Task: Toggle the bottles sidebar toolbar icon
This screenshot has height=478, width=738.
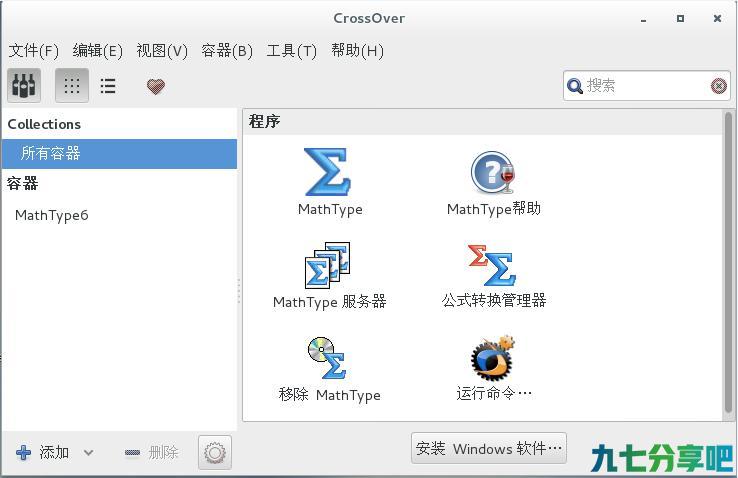Action: coord(24,85)
